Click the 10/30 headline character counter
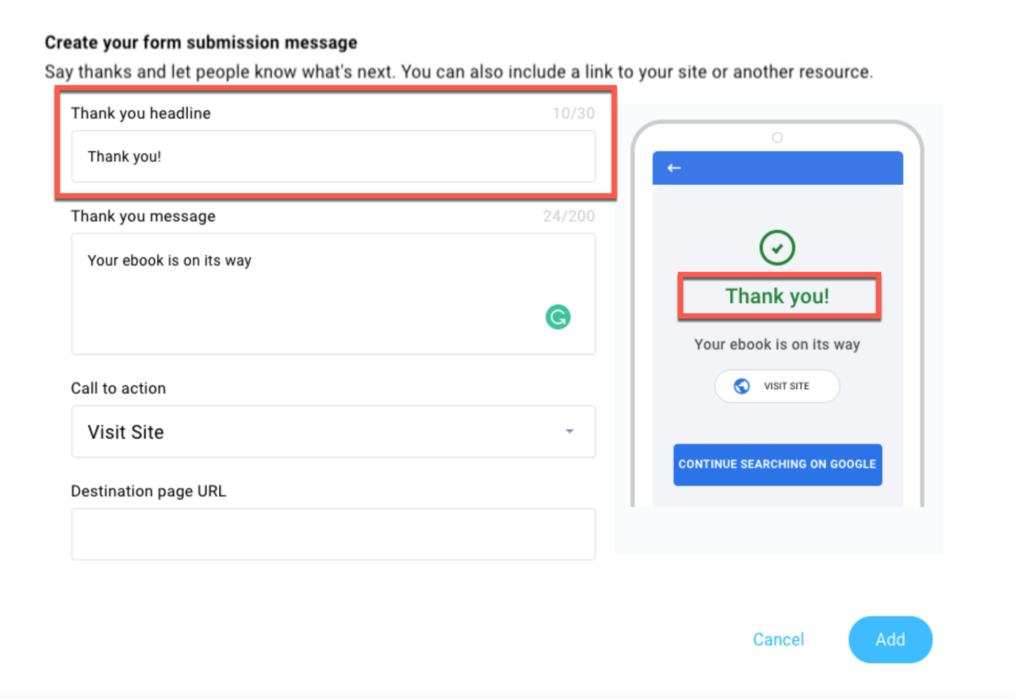 573,114
